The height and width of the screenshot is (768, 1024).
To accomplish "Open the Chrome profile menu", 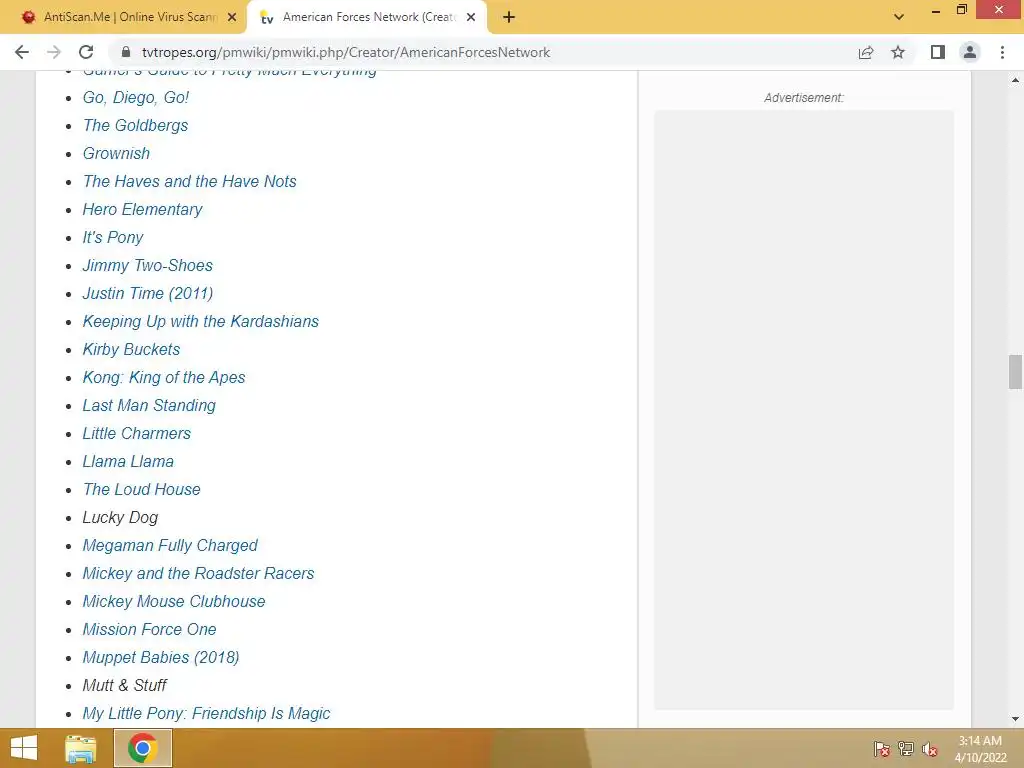I will (x=970, y=52).
